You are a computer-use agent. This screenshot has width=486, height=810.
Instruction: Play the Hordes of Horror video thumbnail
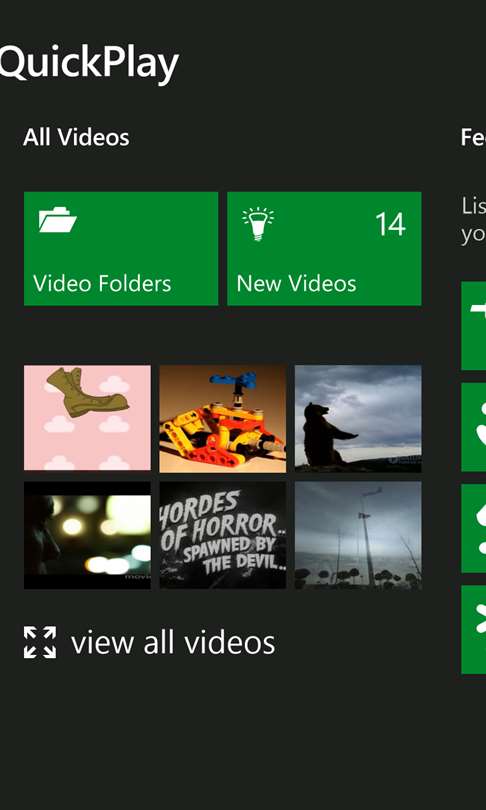pos(223,535)
